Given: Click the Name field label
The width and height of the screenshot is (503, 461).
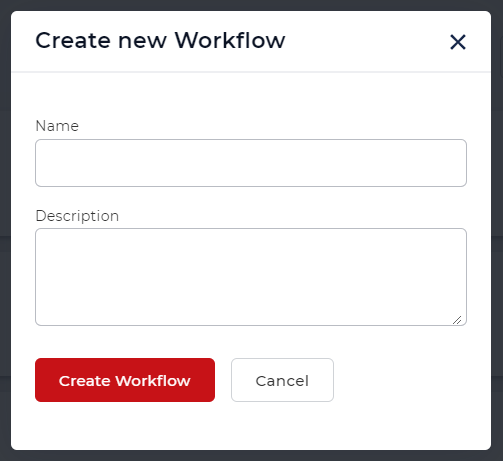Looking at the screenshot, I should pyautogui.click(x=57, y=126).
